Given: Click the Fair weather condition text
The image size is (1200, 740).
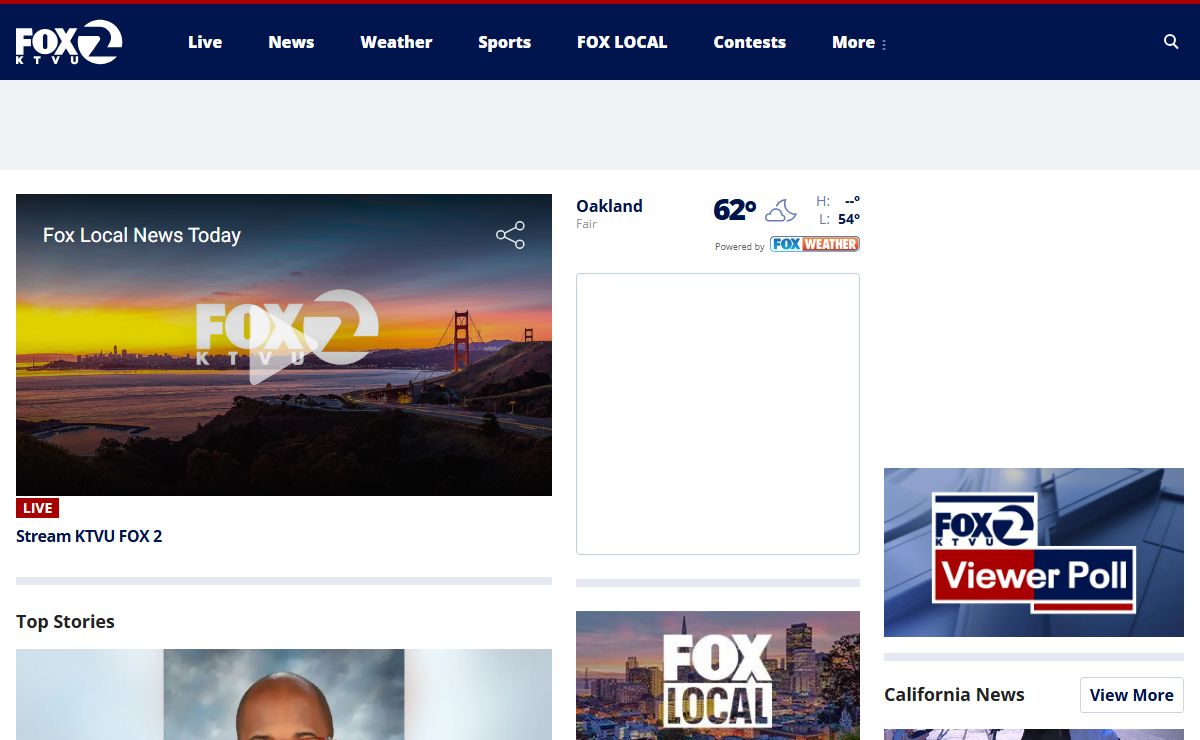Looking at the screenshot, I should coord(586,224).
